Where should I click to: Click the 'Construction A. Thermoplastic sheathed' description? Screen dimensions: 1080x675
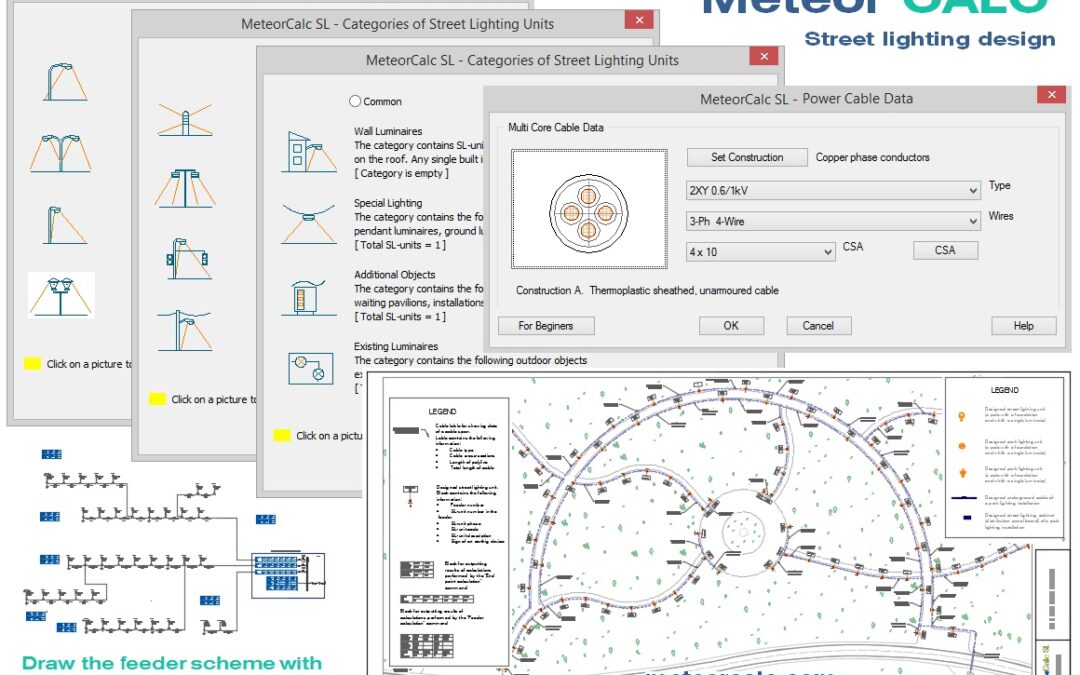[647, 291]
